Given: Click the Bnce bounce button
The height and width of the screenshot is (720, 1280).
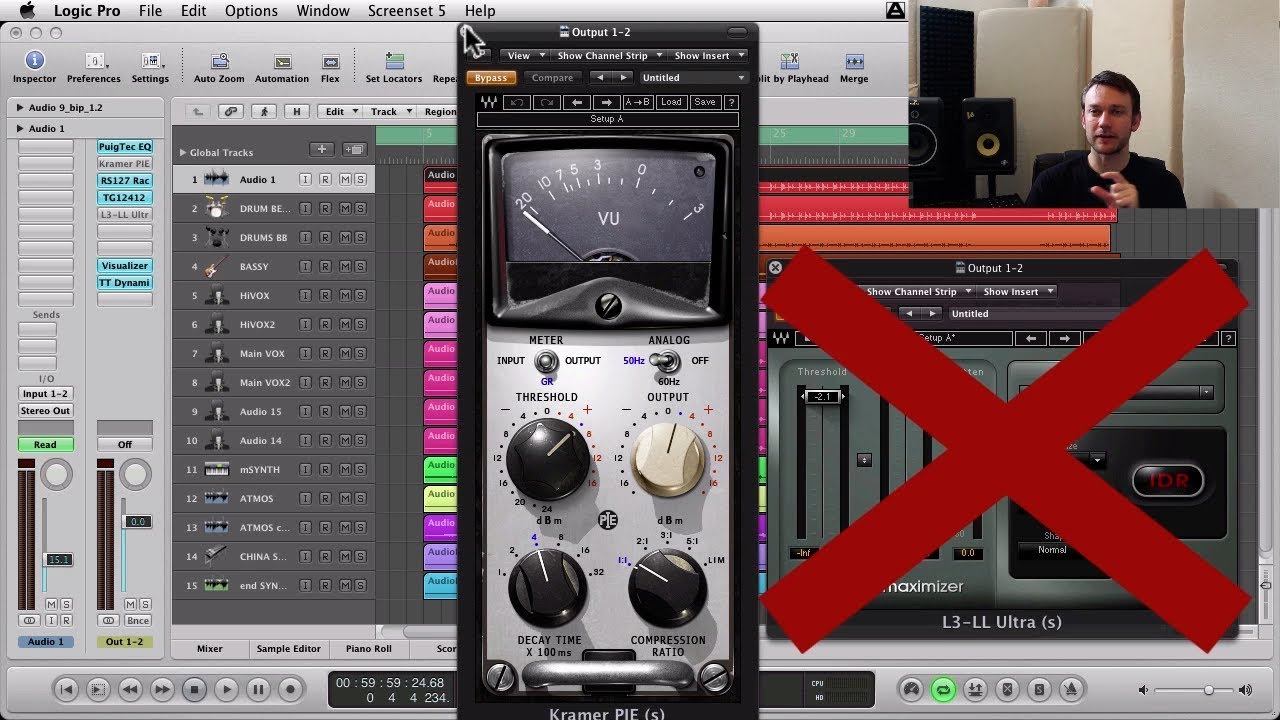Looking at the screenshot, I should click(138, 621).
